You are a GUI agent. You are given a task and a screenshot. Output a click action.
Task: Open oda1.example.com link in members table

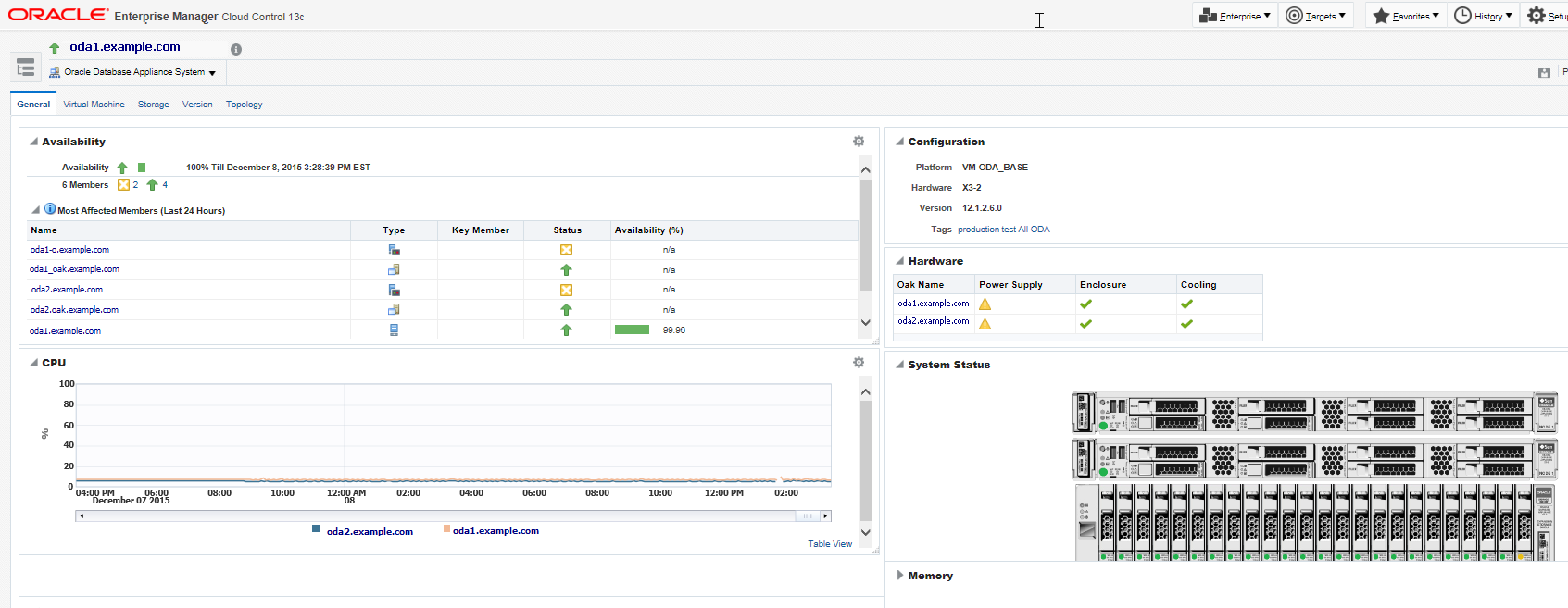point(65,331)
